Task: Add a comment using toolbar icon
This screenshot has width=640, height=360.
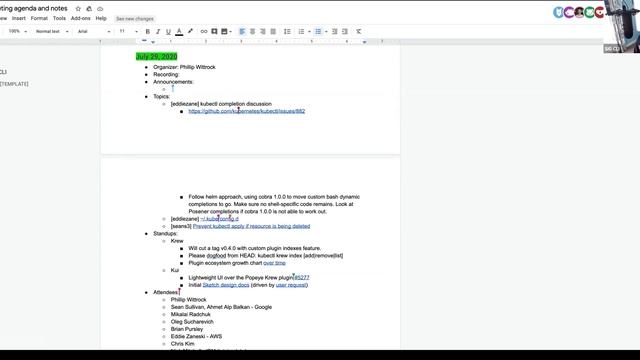Action: tap(214, 31)
